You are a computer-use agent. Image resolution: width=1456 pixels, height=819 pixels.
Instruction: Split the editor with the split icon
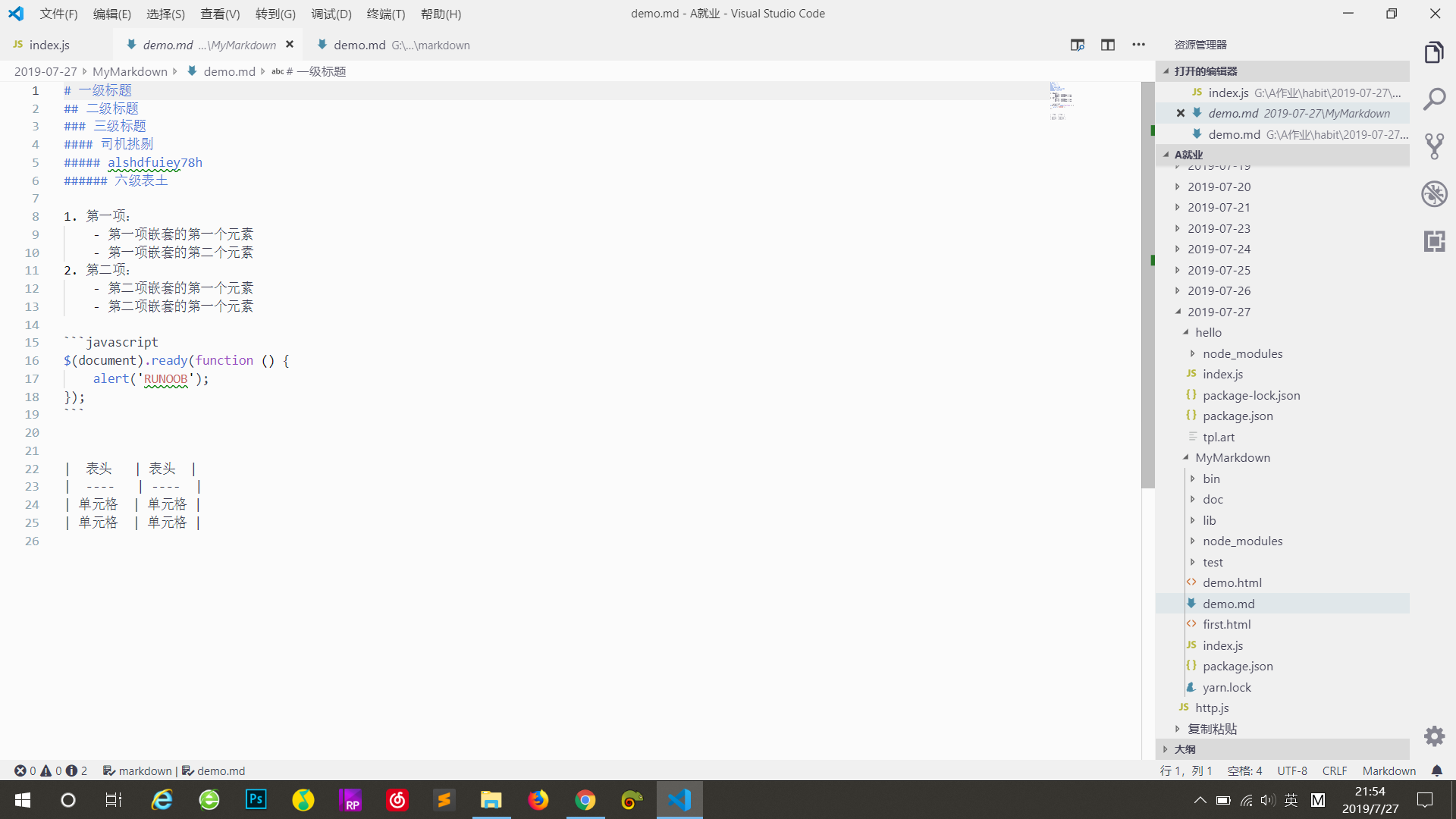[x=1108, y=45]
